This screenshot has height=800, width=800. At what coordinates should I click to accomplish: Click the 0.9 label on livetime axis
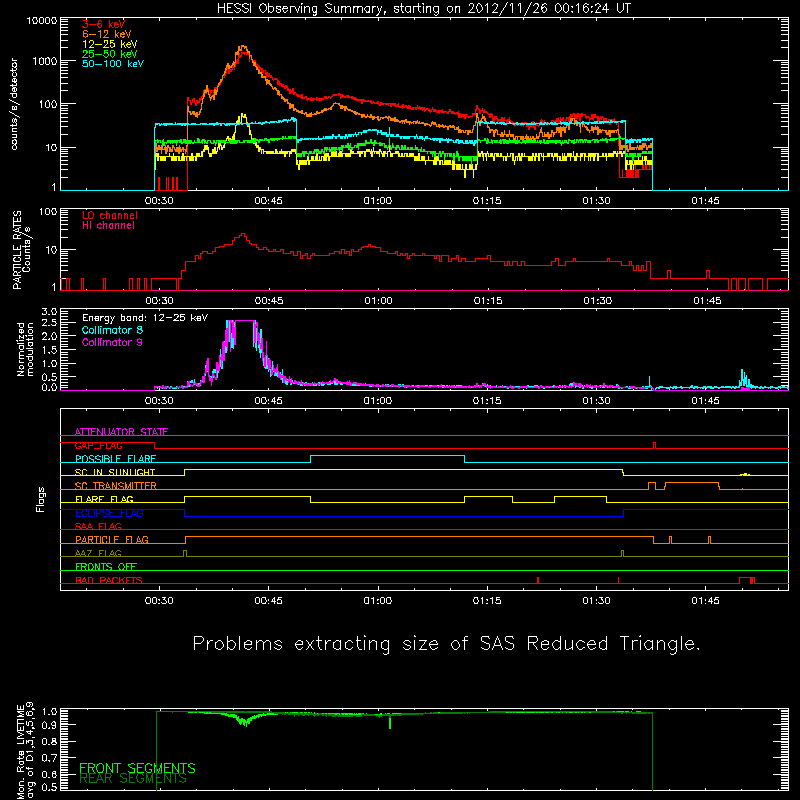point(49,724)
